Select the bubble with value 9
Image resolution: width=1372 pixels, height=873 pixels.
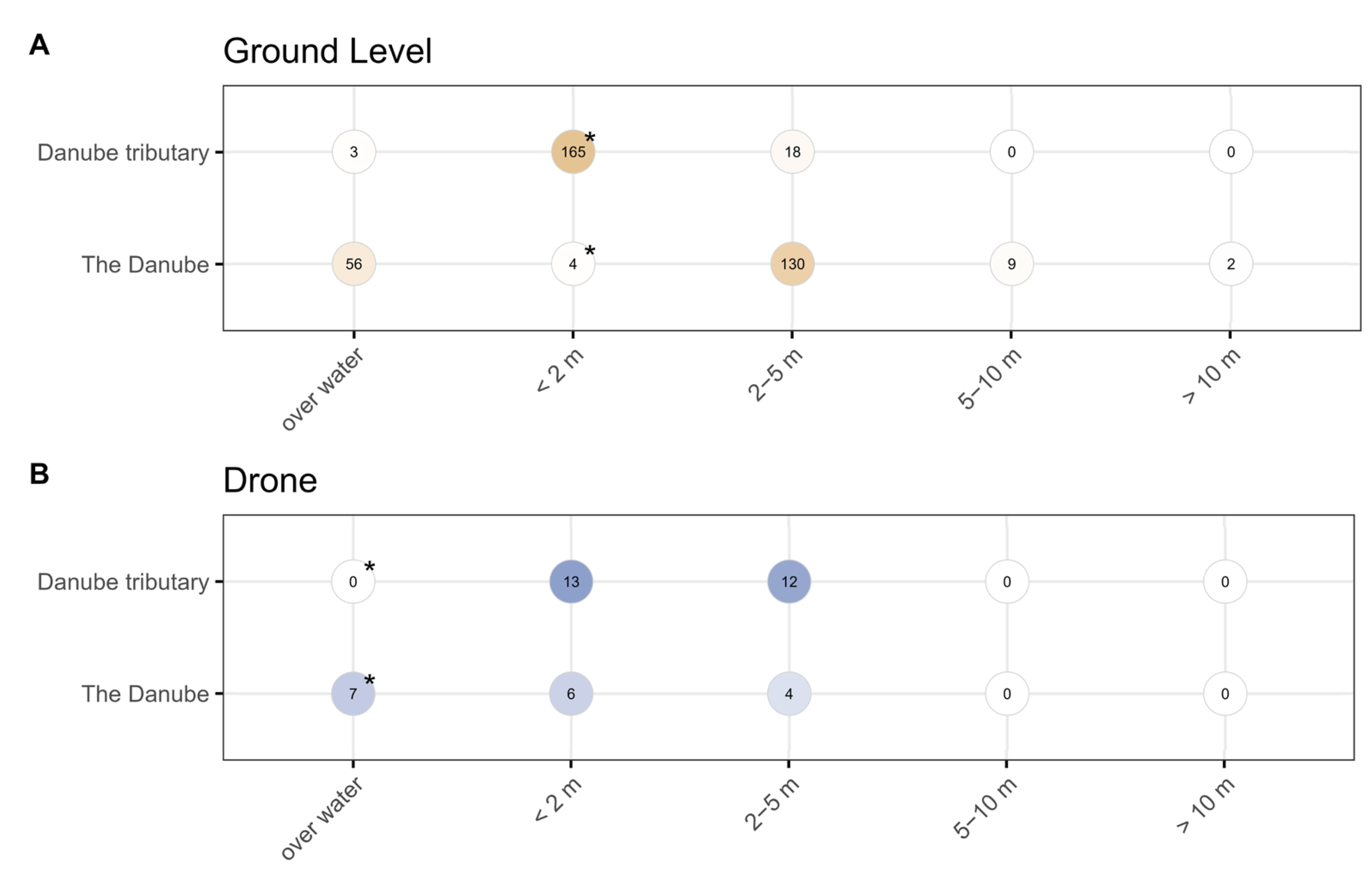coord(1011,264)
